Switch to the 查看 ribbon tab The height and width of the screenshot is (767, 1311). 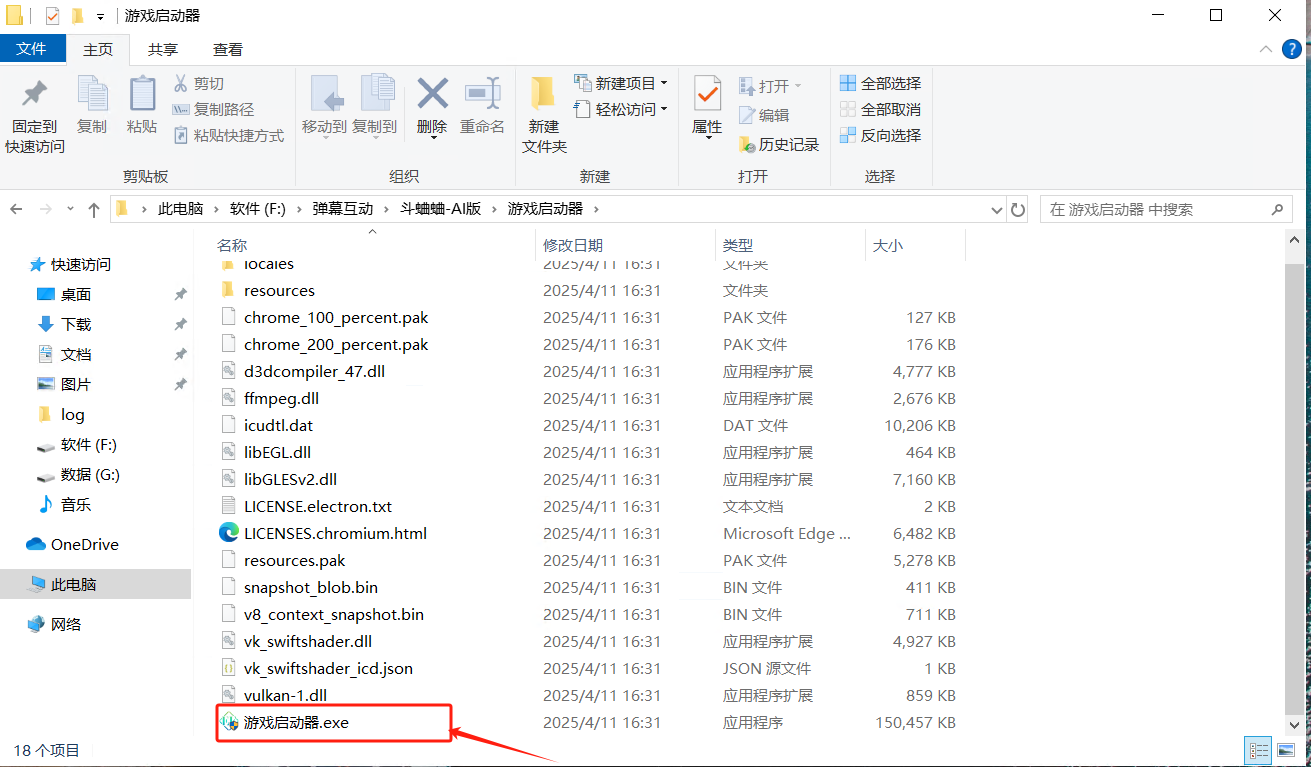coord(228,49)
